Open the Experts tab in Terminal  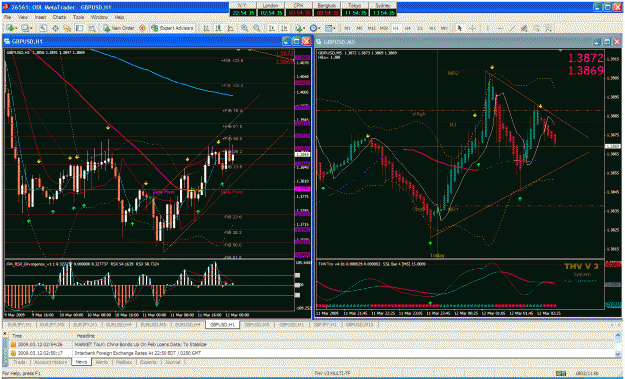(x=147, y=362)
